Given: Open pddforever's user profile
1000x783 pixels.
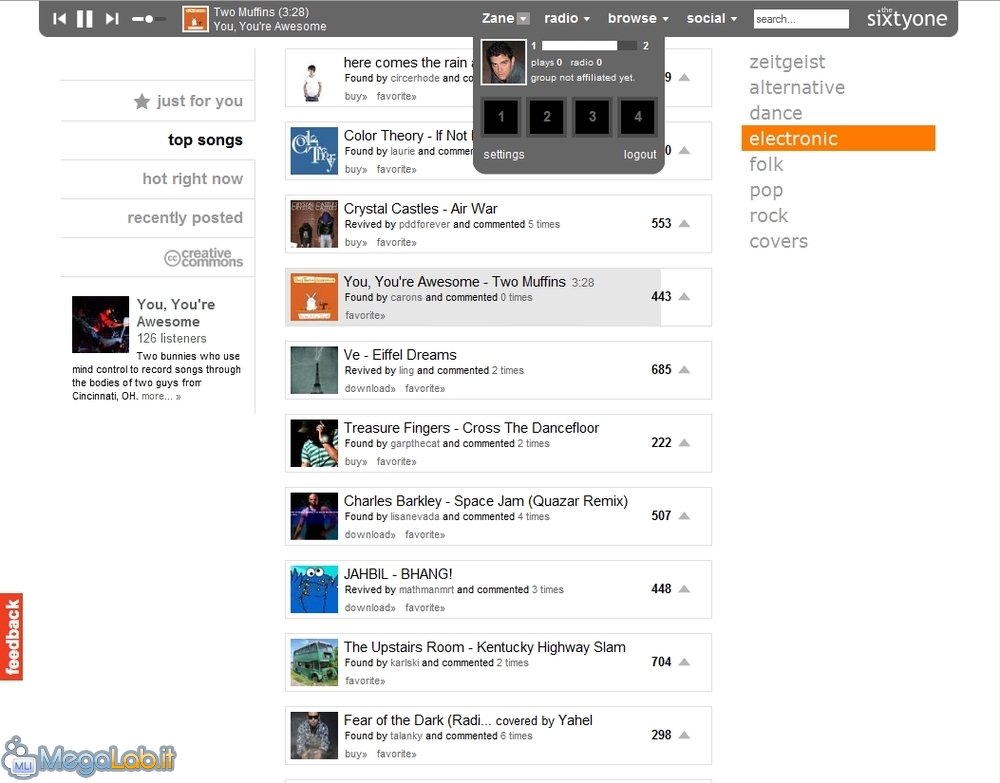Looking at the screenshot, I should [424, 224].
